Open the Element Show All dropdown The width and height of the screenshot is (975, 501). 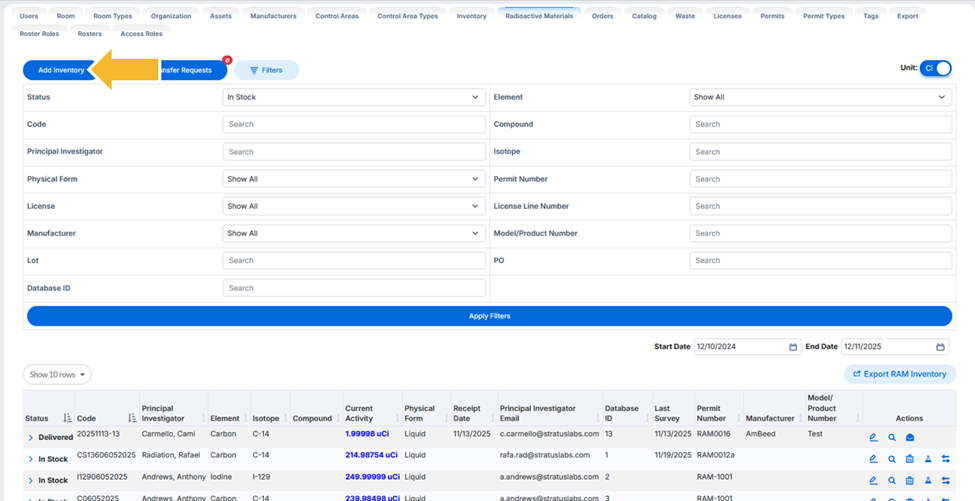click(820, 97)
